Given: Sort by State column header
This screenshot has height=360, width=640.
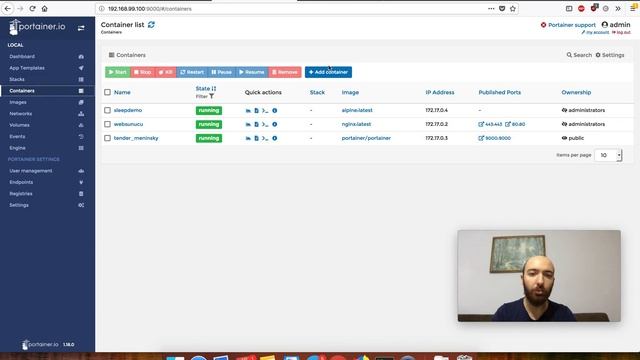Looking at the screenshot, I should click(206, 89).
